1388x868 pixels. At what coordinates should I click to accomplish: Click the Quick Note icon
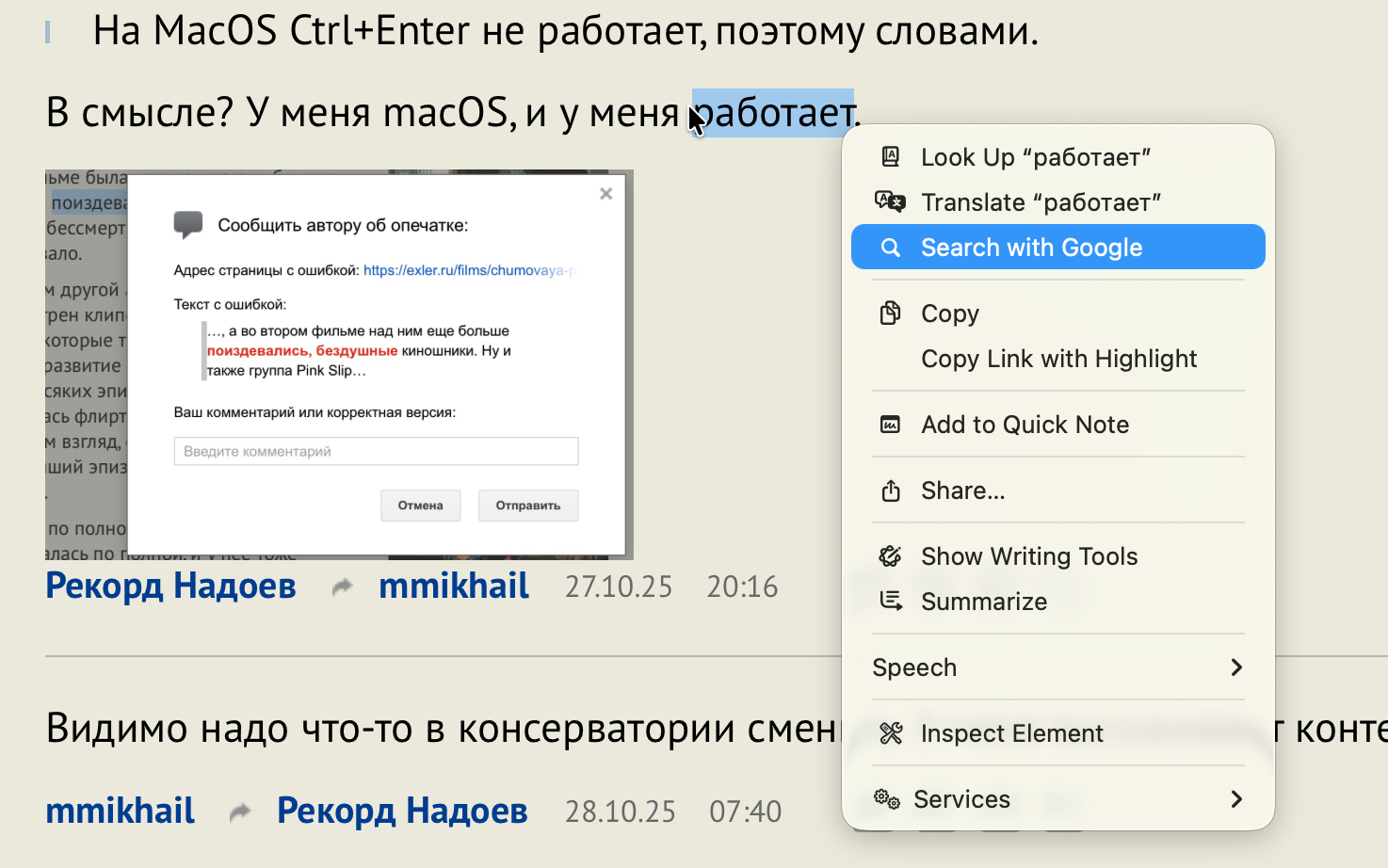(890, 425)
